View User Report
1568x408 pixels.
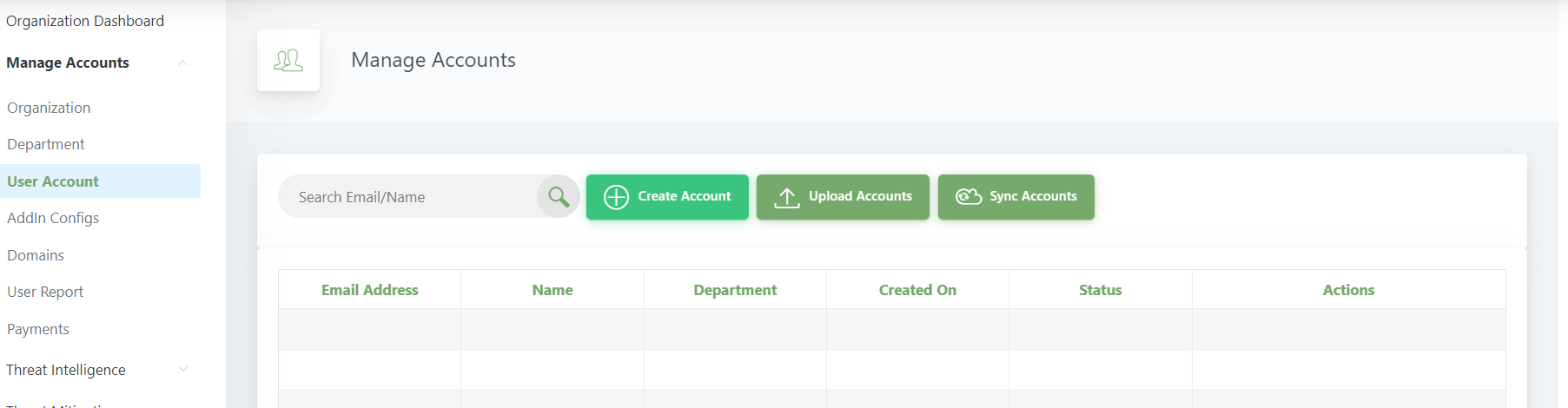(45, 292)
